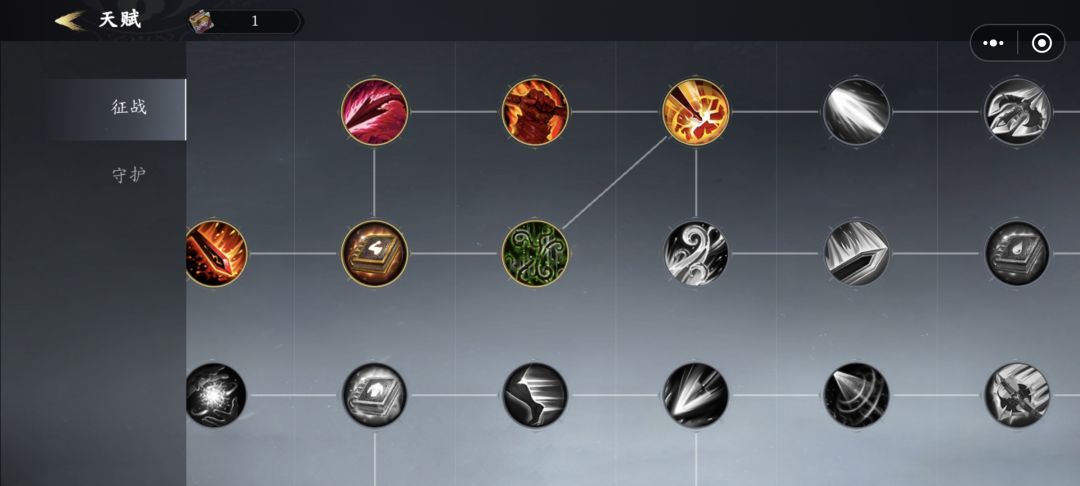This screenshot has width=1080, height=486.
Task: Go back using the golden arrow
Action: click(x=70, y=21)
